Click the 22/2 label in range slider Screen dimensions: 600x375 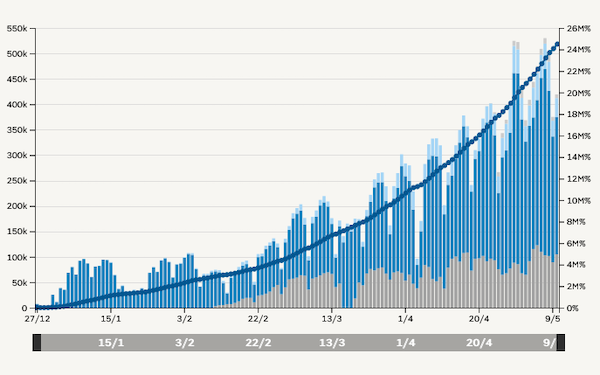tap(258, 342)
